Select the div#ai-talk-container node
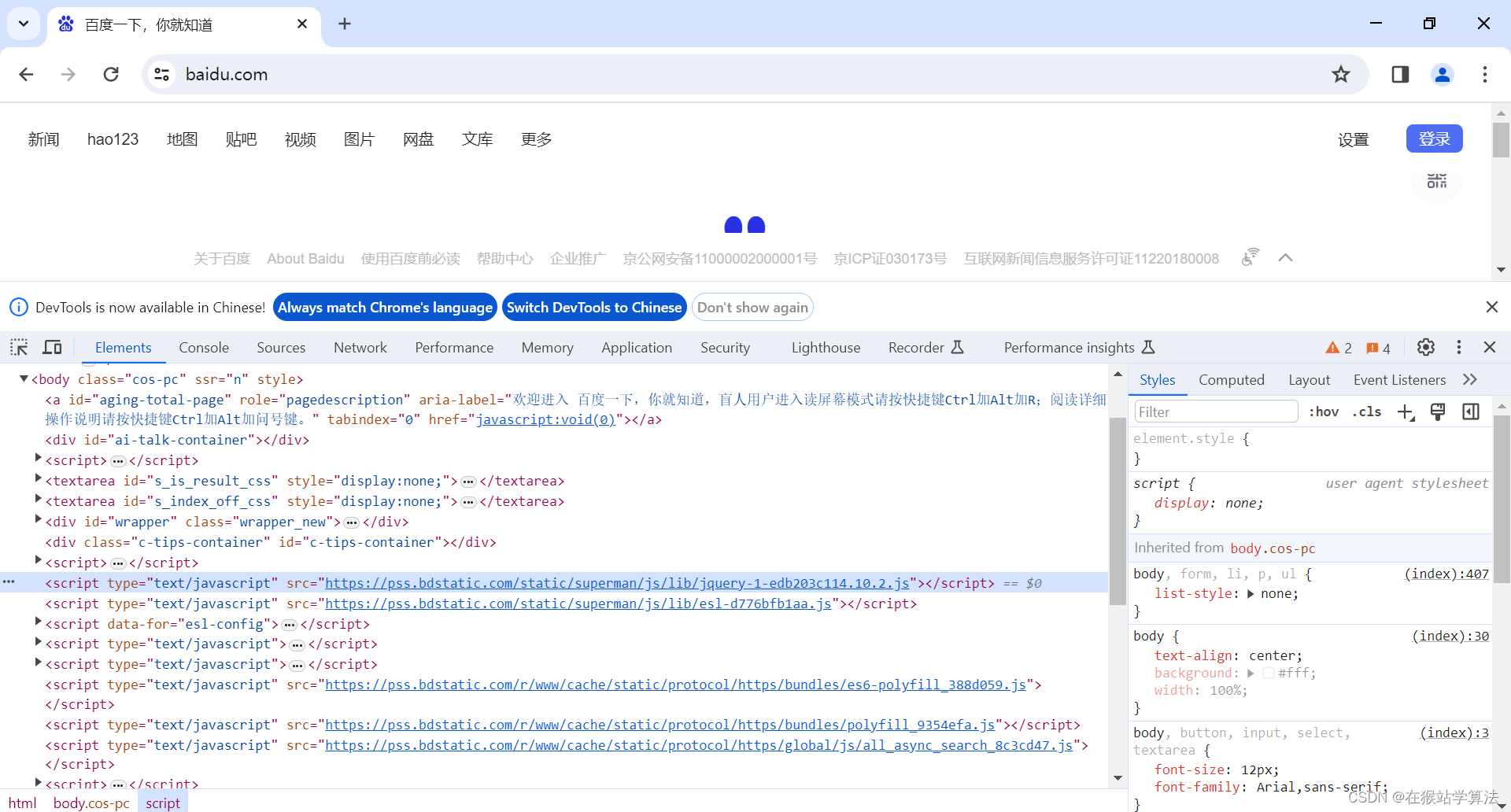Screen dimensions: 1511x812 coord(177,440)
